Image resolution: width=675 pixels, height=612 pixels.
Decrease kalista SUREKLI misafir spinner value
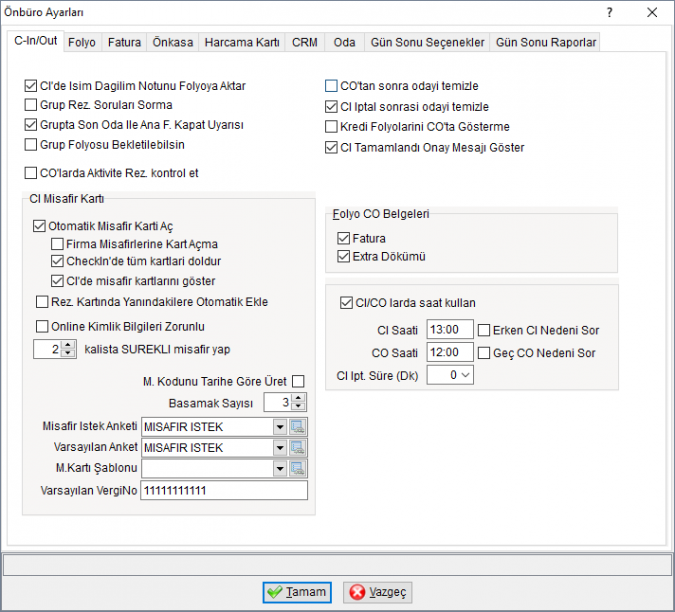68,353
